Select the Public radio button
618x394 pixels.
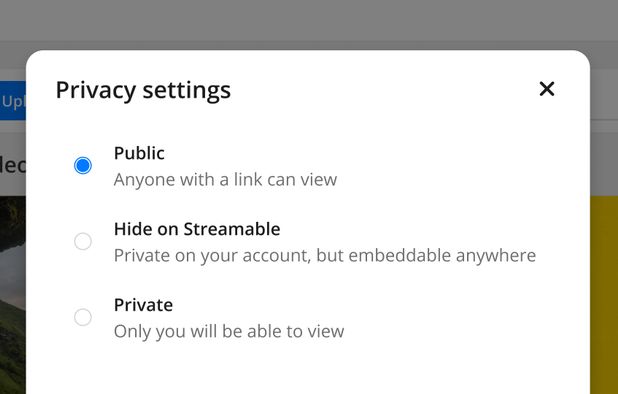83,165
